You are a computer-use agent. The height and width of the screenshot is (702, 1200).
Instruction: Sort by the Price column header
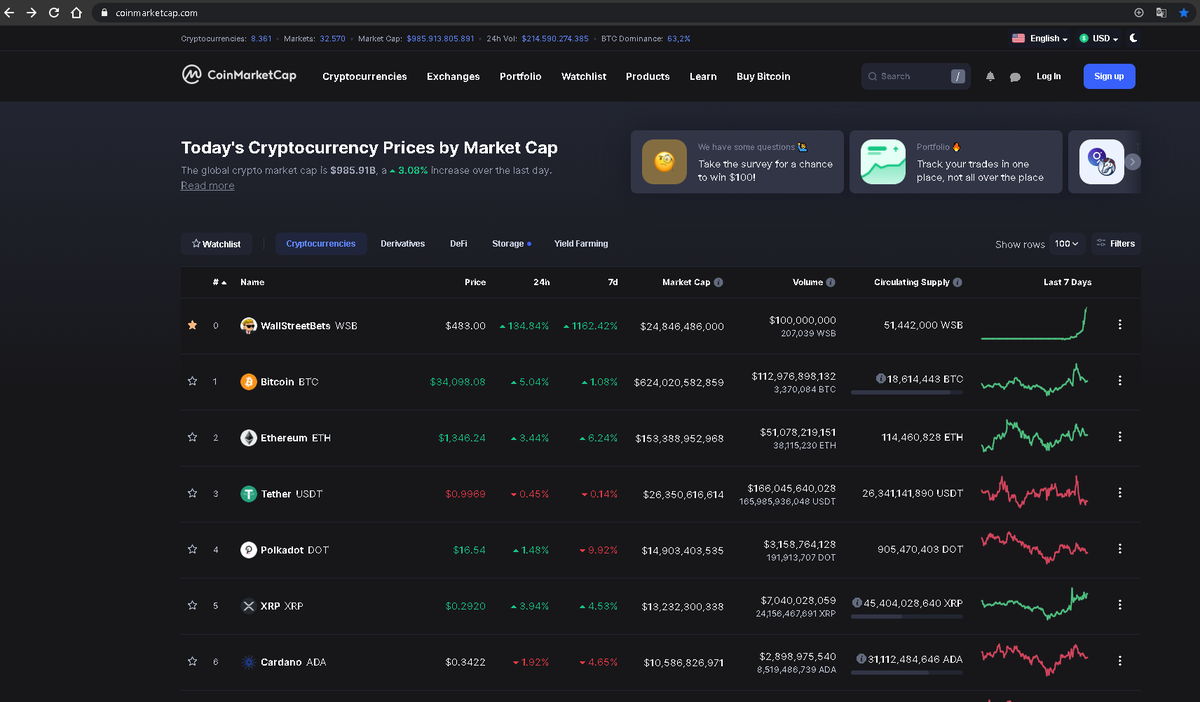tap(475, 282)
